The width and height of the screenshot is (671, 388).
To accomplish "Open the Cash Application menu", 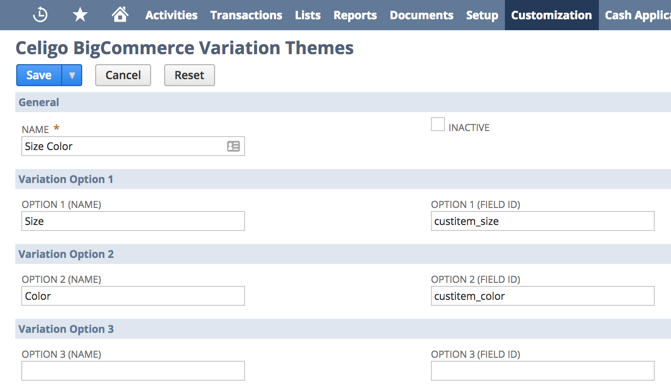I will click(638, 15).
